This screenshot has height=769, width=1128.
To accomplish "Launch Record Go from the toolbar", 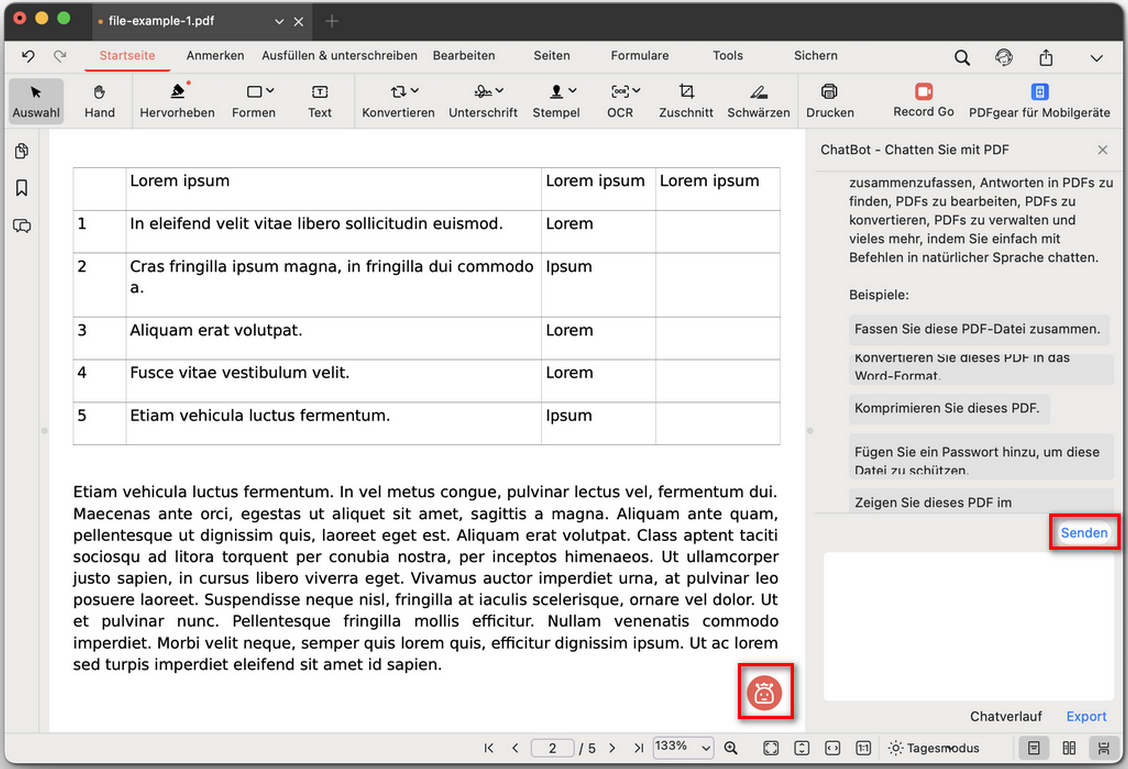I will (923, 101).
